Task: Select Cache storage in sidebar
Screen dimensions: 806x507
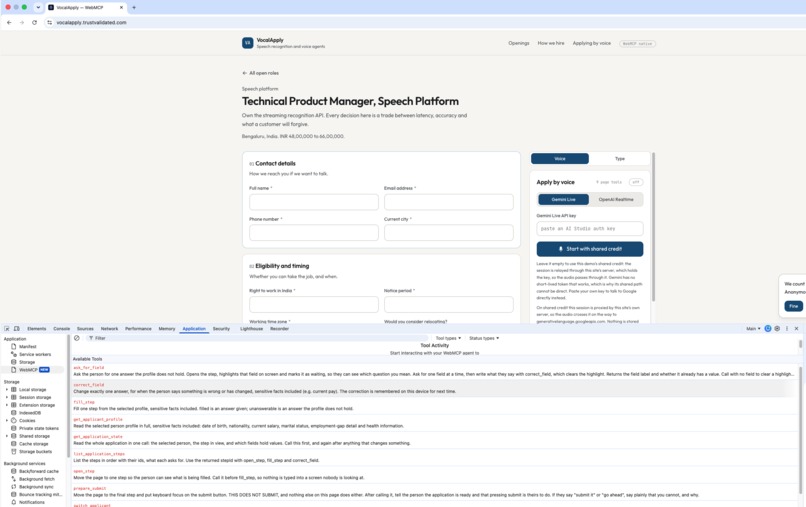Action: point(33,444)
